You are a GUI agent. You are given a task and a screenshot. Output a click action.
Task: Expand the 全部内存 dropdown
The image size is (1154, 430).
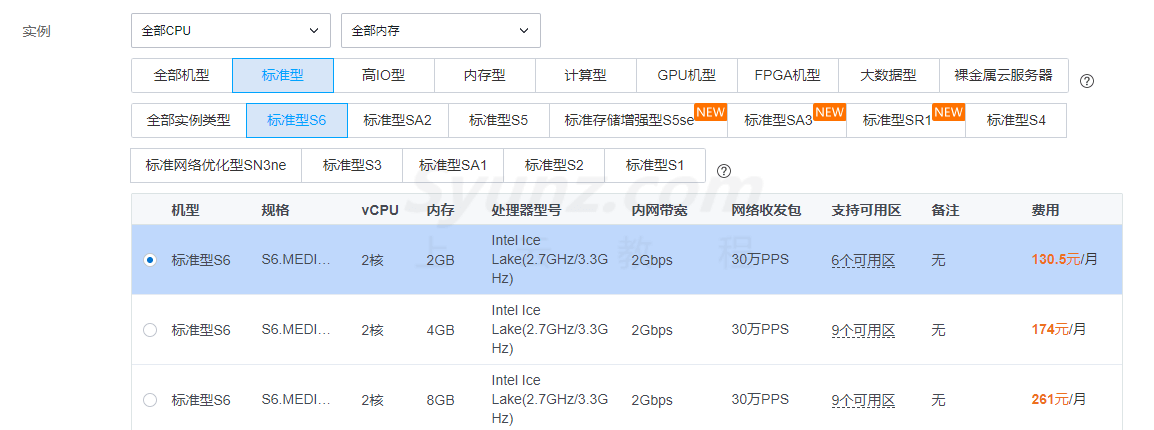point(440,30)
